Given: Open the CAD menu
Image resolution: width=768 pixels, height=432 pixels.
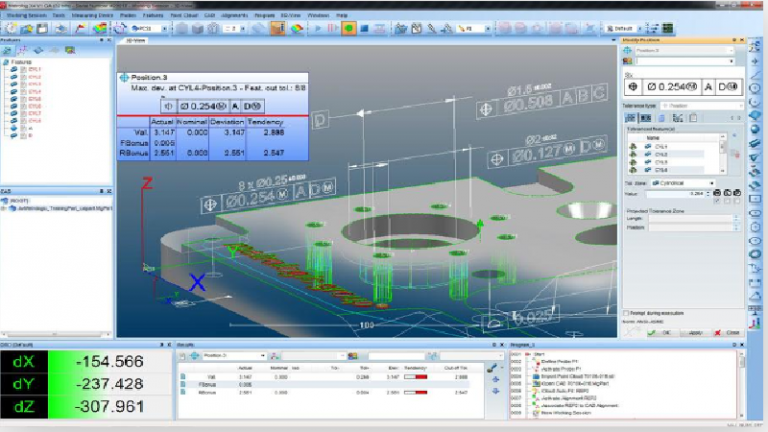Looking at the screenshot, I should tap(210, 15).
